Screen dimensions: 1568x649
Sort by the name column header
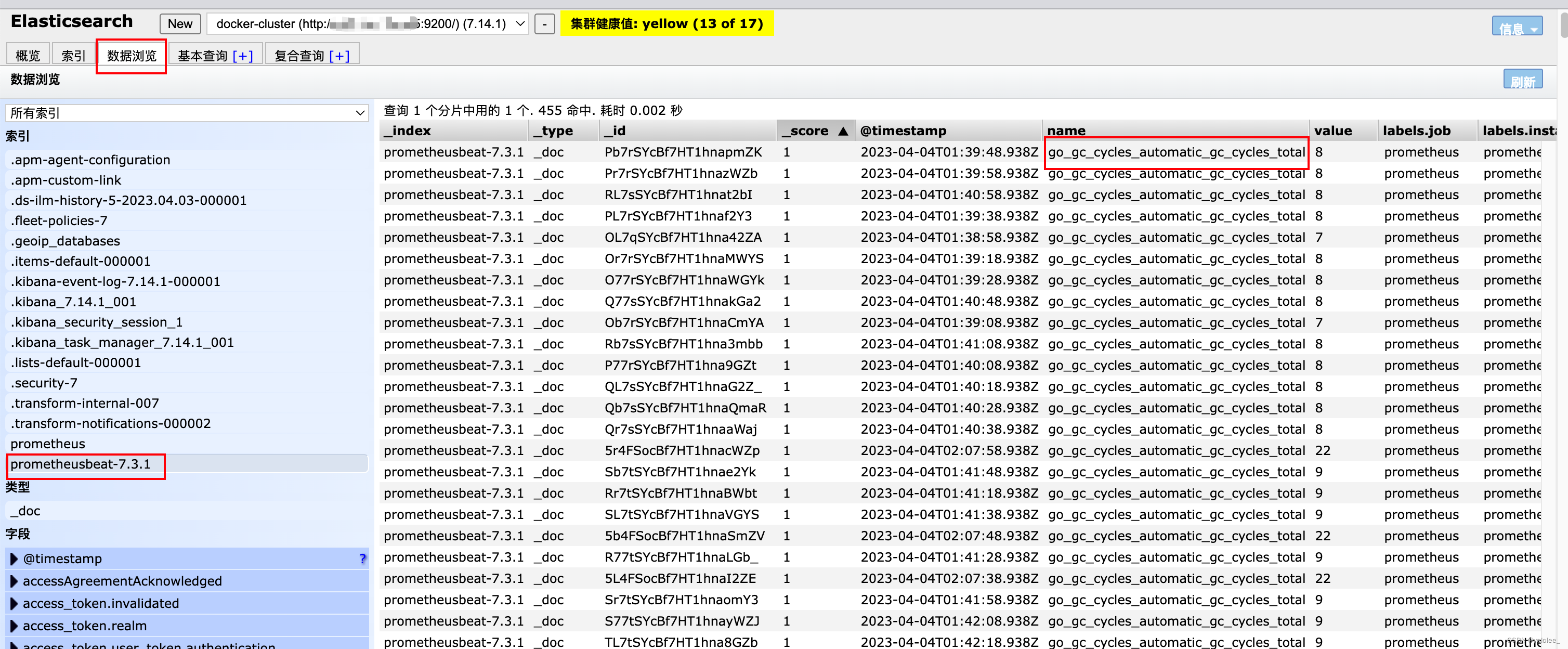point(1176,131)
